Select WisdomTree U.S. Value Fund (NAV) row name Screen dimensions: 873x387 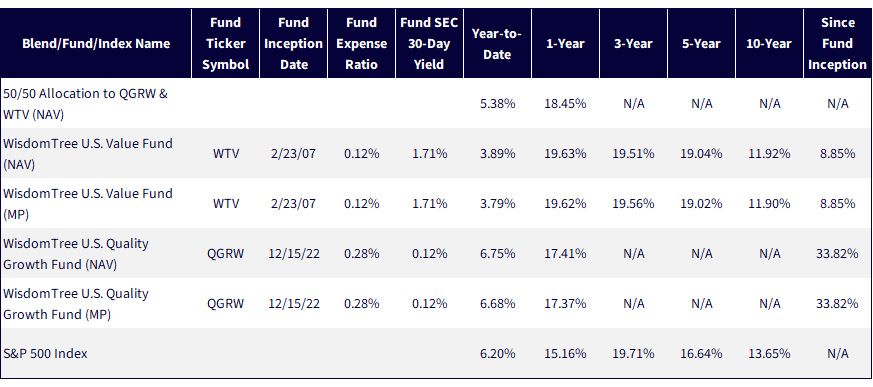(88, 153)
